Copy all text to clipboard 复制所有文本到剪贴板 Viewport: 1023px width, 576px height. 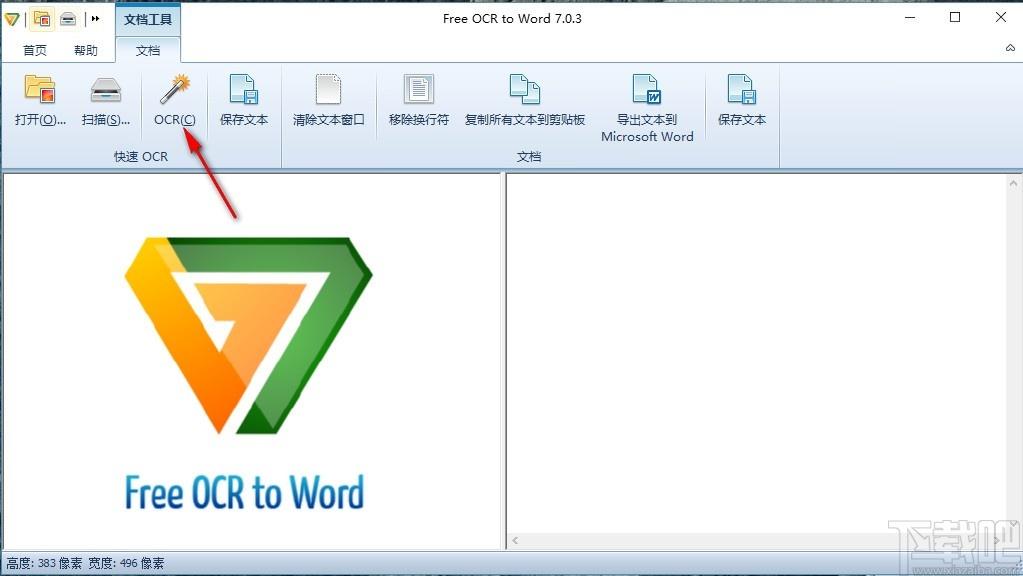(525, 101)
